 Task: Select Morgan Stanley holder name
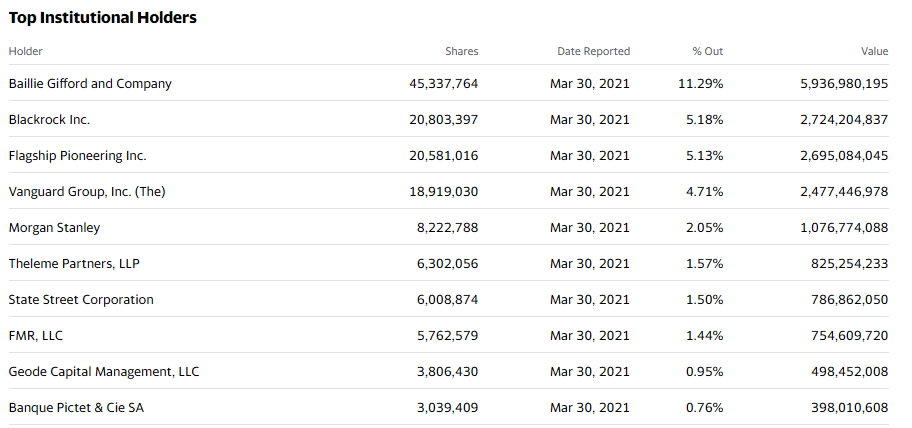[x=54, y=228]
